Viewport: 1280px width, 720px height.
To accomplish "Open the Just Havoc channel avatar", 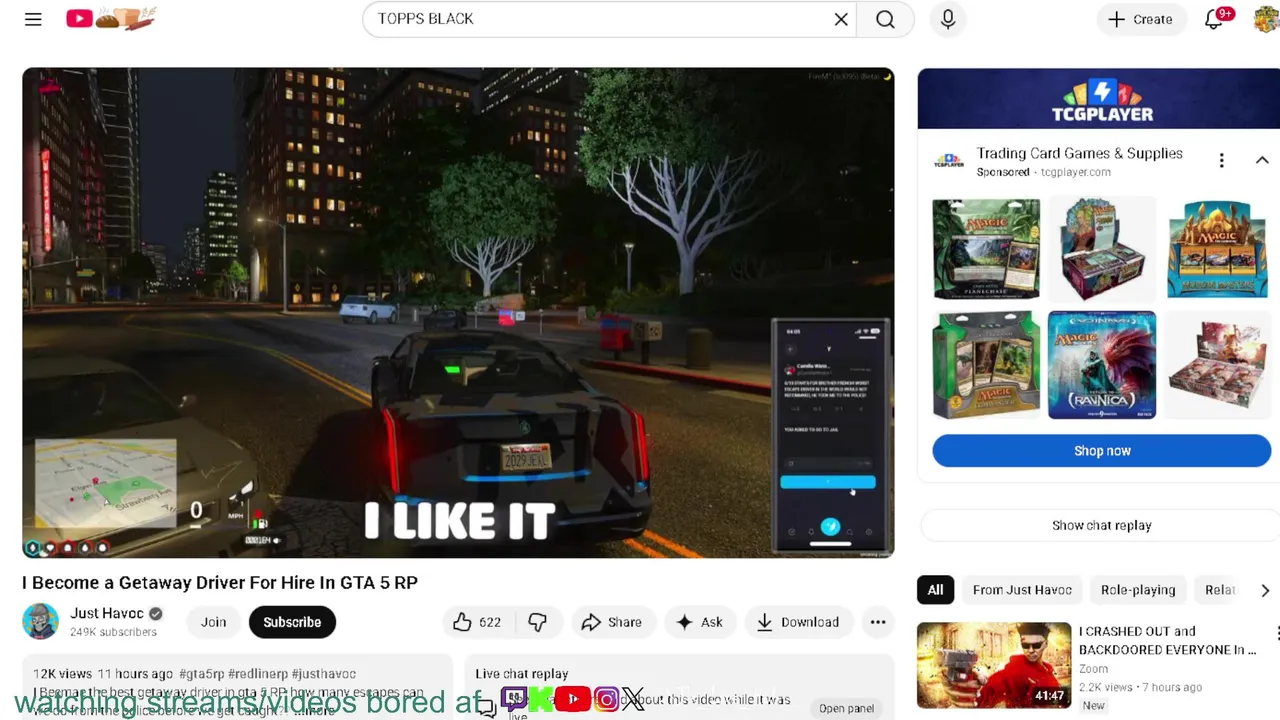I will click(x=40, y=621).
